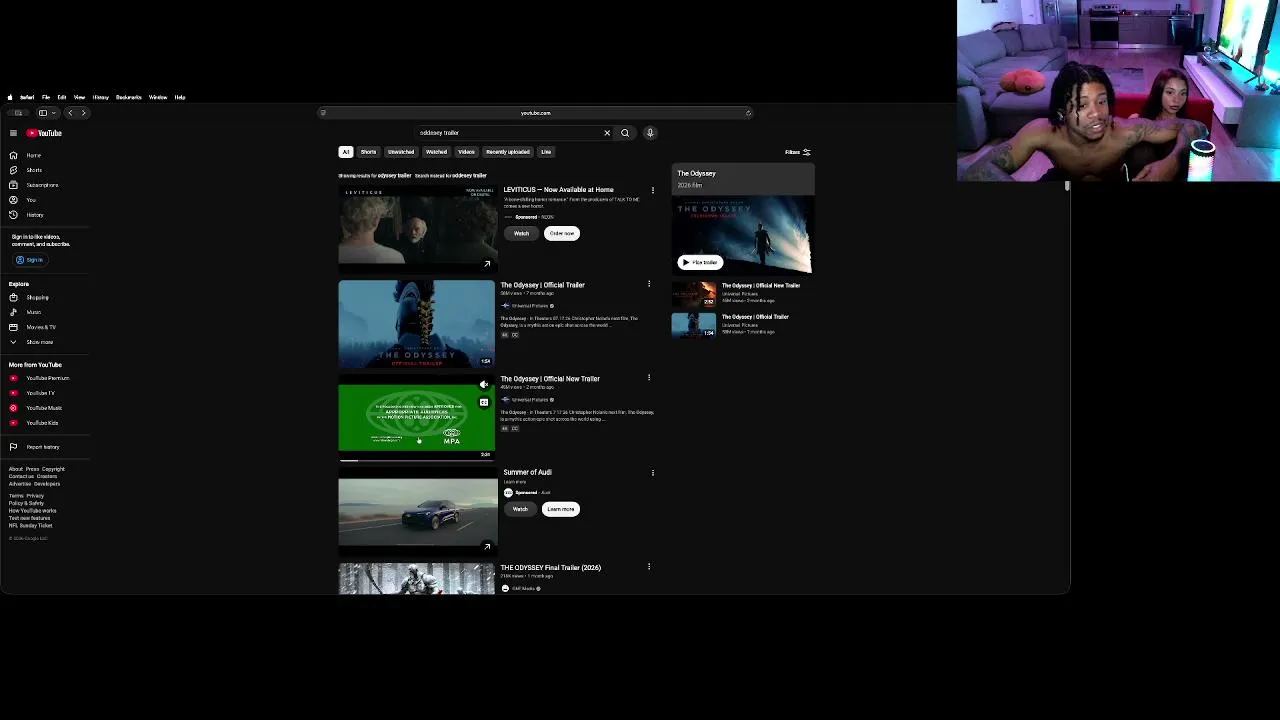Open the Apple menu
The height and width of the screenshot is (720, 1280).
pos(10,97)
